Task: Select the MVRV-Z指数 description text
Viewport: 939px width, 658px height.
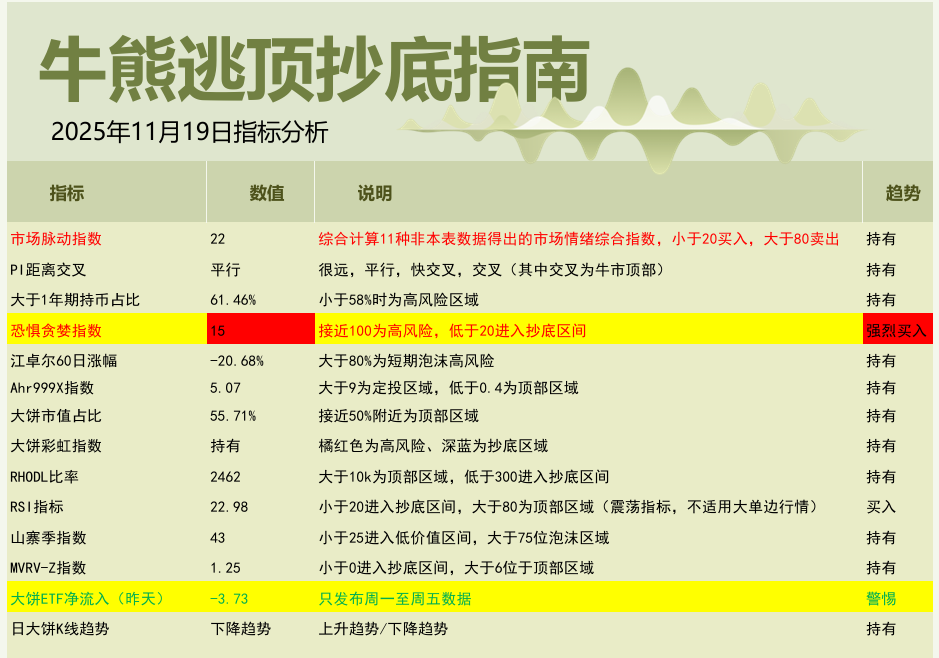Action: point(456,568)
